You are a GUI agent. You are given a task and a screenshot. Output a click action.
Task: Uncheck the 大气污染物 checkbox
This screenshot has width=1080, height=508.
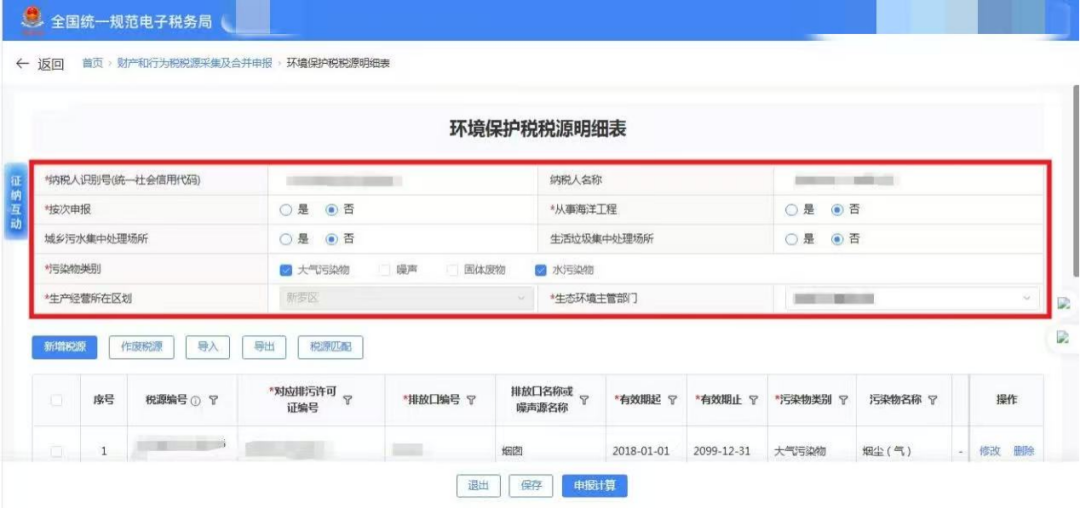[287, 270]
